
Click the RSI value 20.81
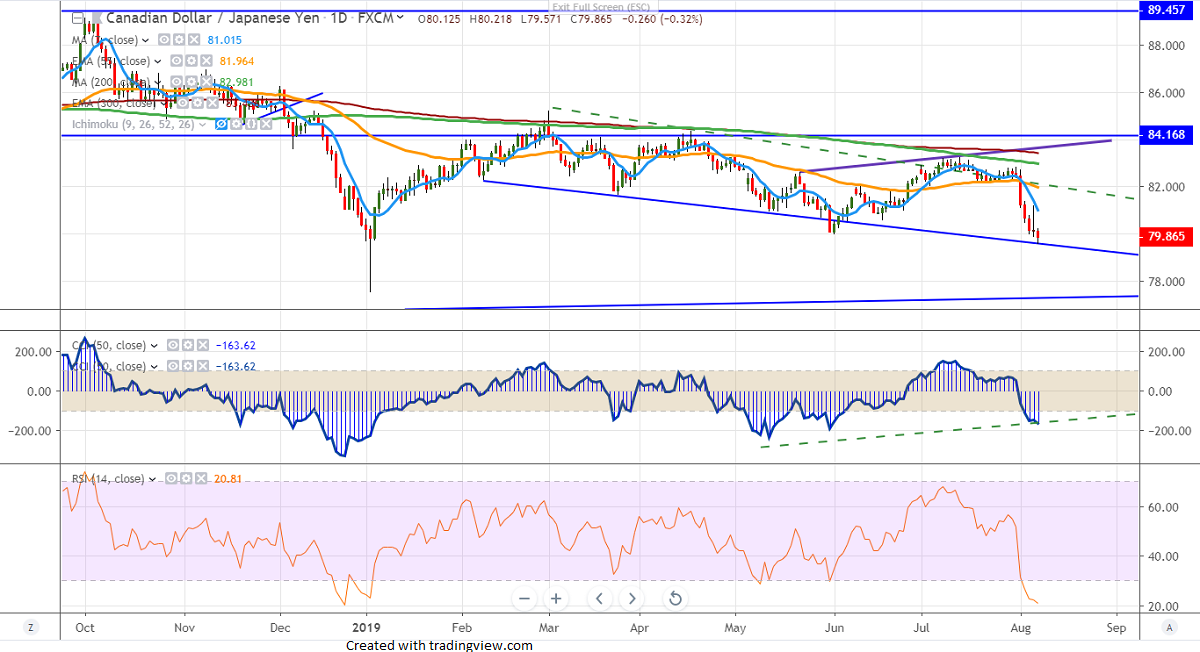(x=228, y=479)
